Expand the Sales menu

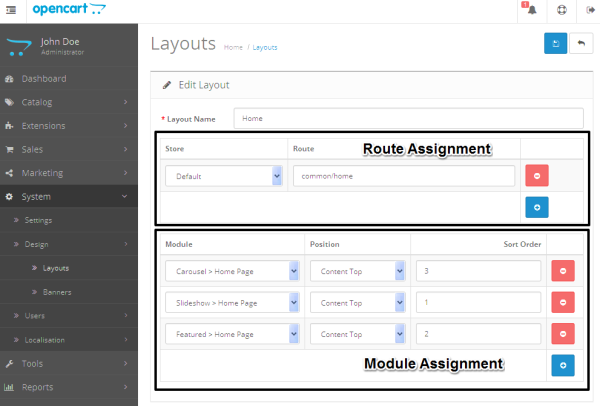[69, 149]
